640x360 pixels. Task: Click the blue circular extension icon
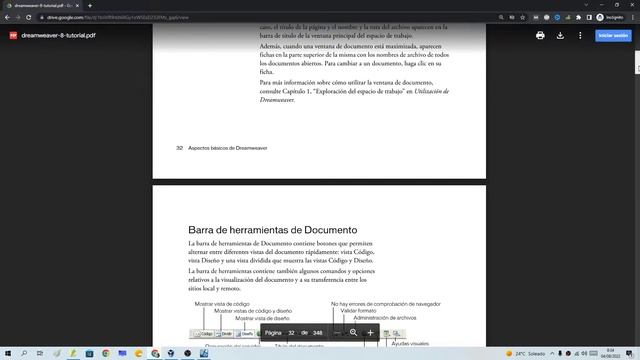[557, 18]
